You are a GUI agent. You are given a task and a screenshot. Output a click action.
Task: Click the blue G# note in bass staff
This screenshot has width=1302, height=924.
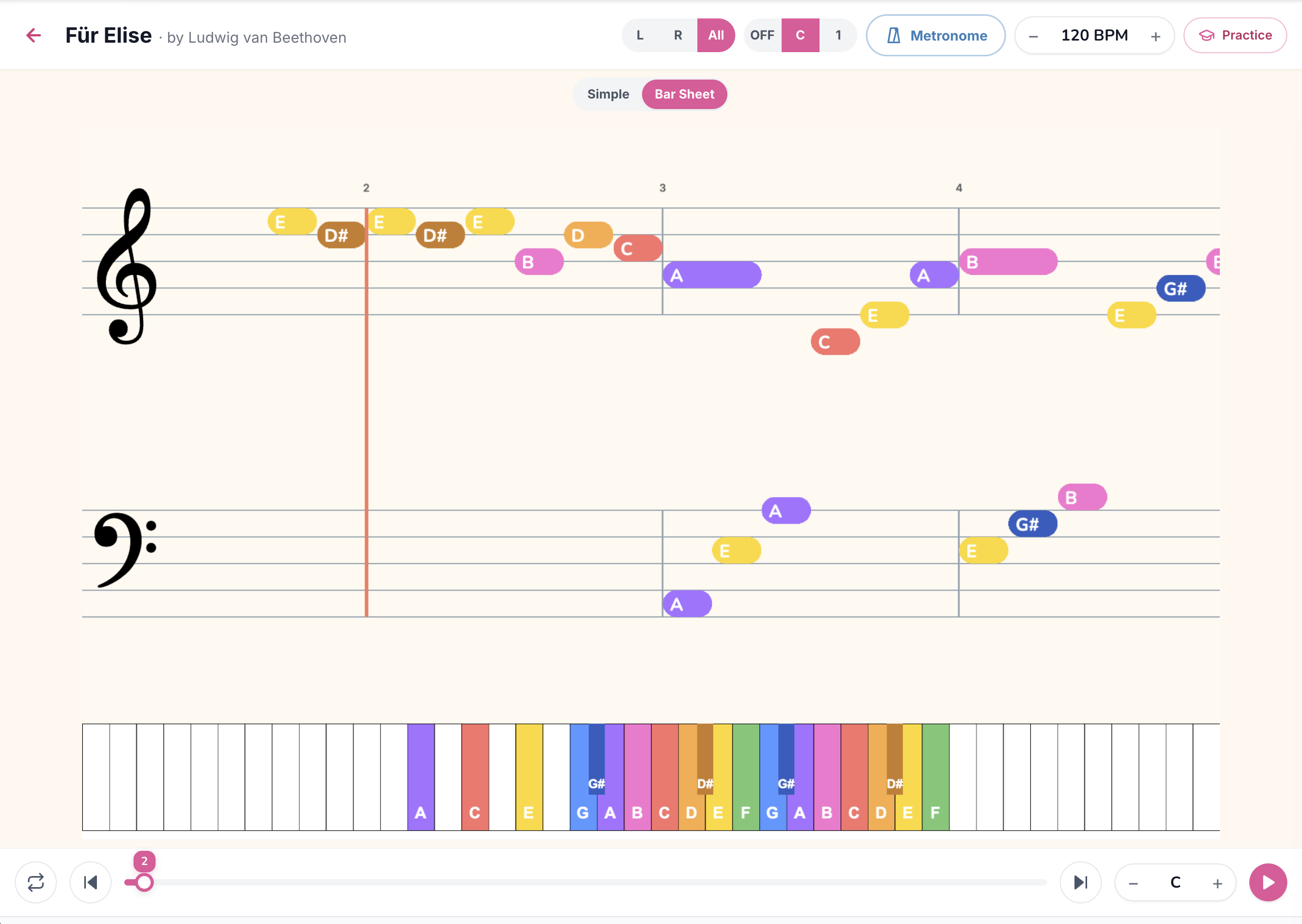pos(1033,524)
